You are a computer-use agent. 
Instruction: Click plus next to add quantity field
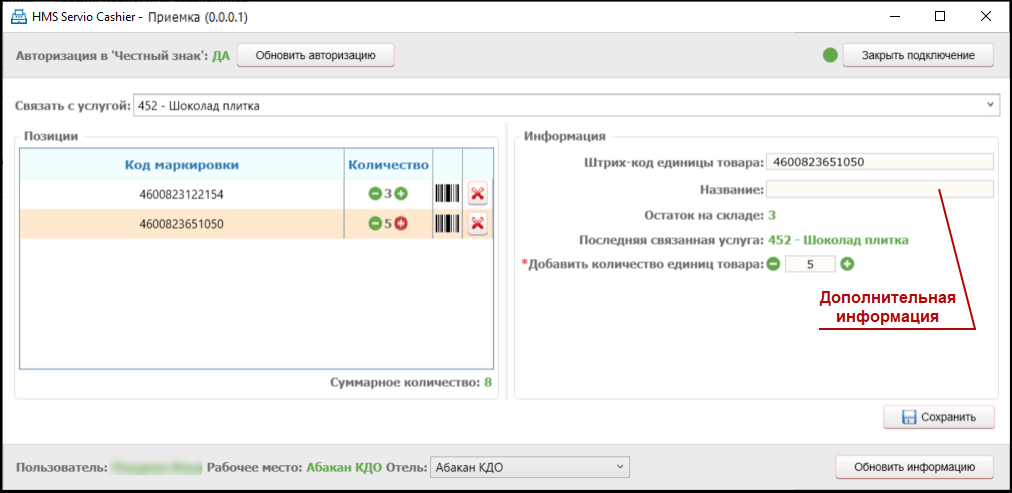[847, 264]
